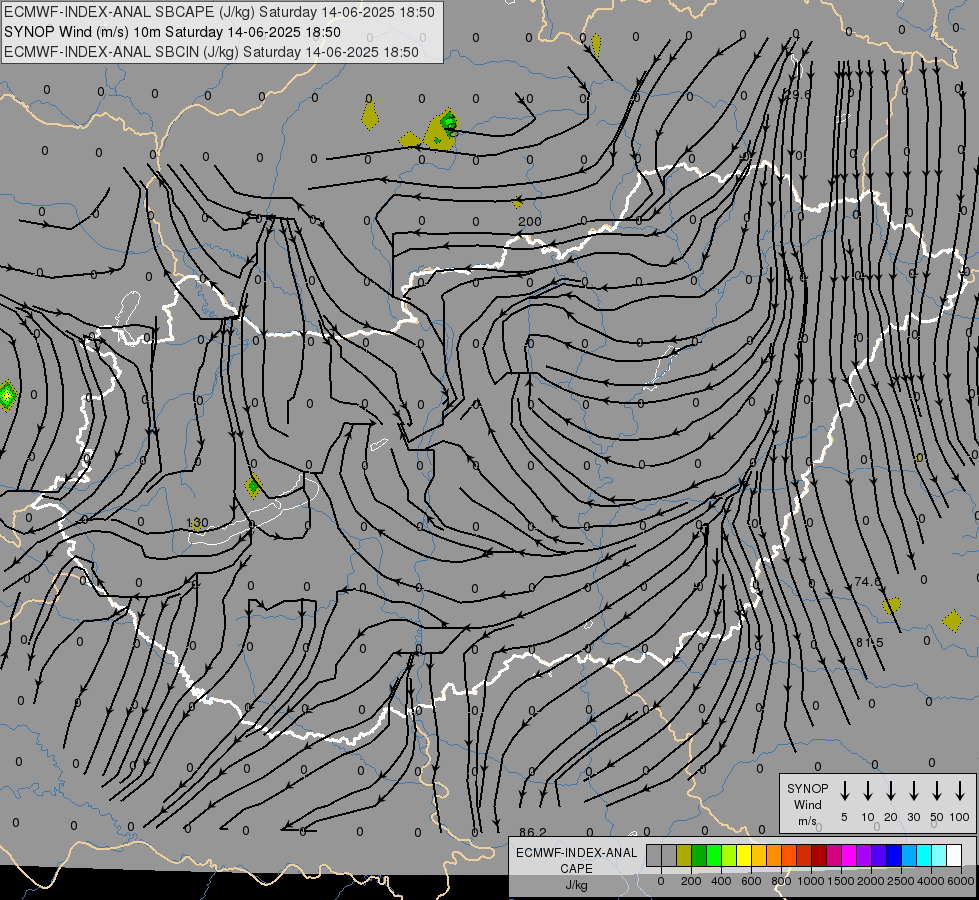Click the olive CAPE diamond at the far right edge
The image size is (979, 900).
(952, 621)
